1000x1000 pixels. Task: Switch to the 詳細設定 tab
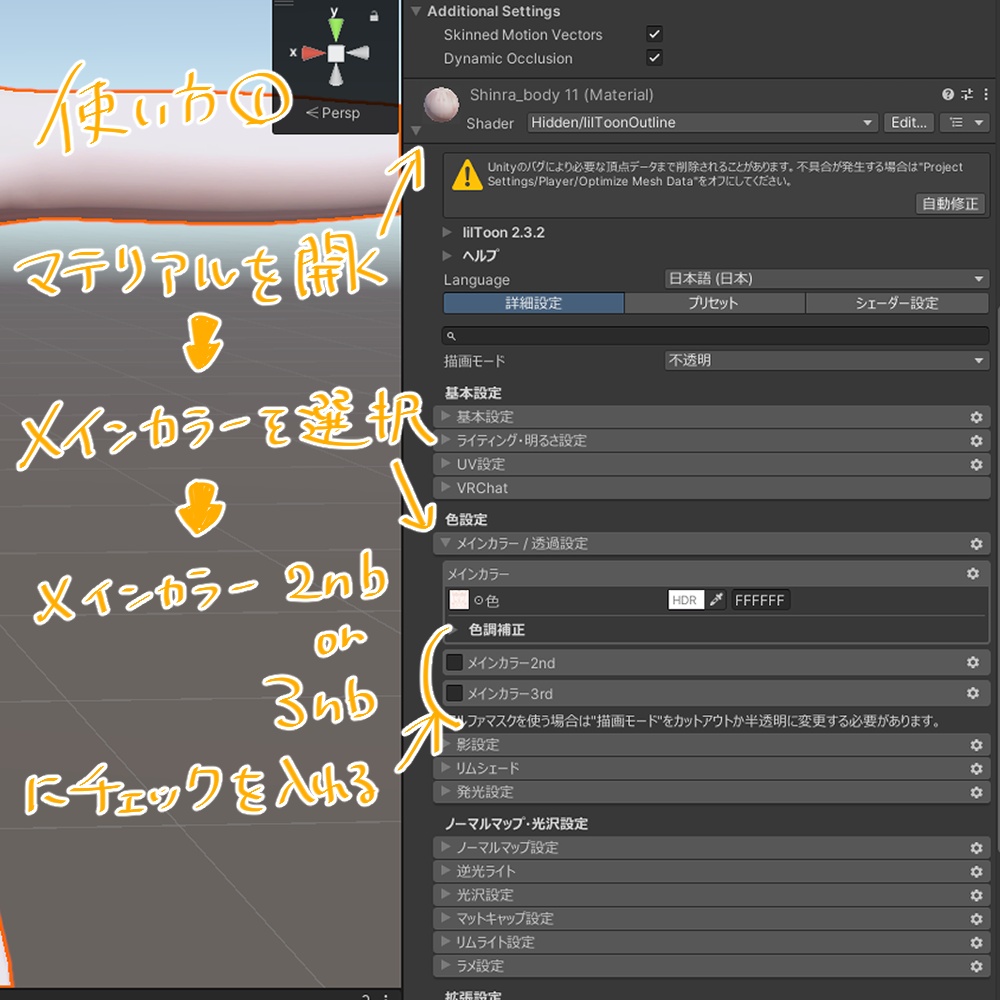tap(533, 303)
